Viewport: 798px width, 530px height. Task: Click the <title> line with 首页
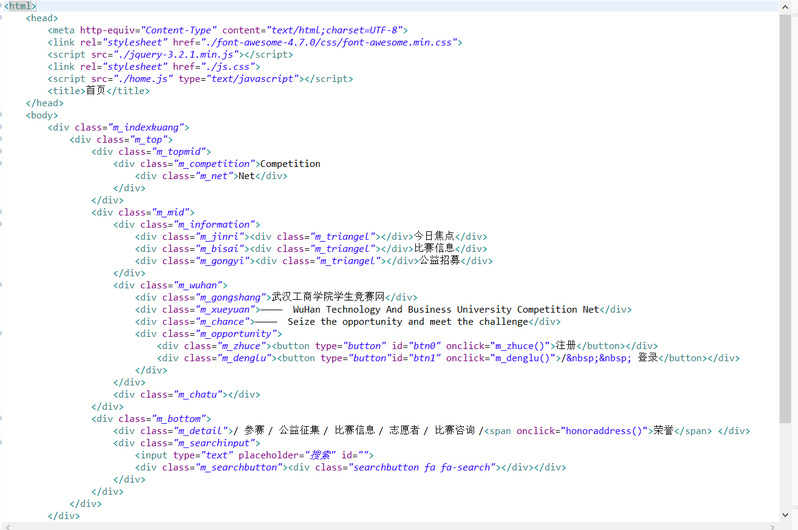[99, 91]
